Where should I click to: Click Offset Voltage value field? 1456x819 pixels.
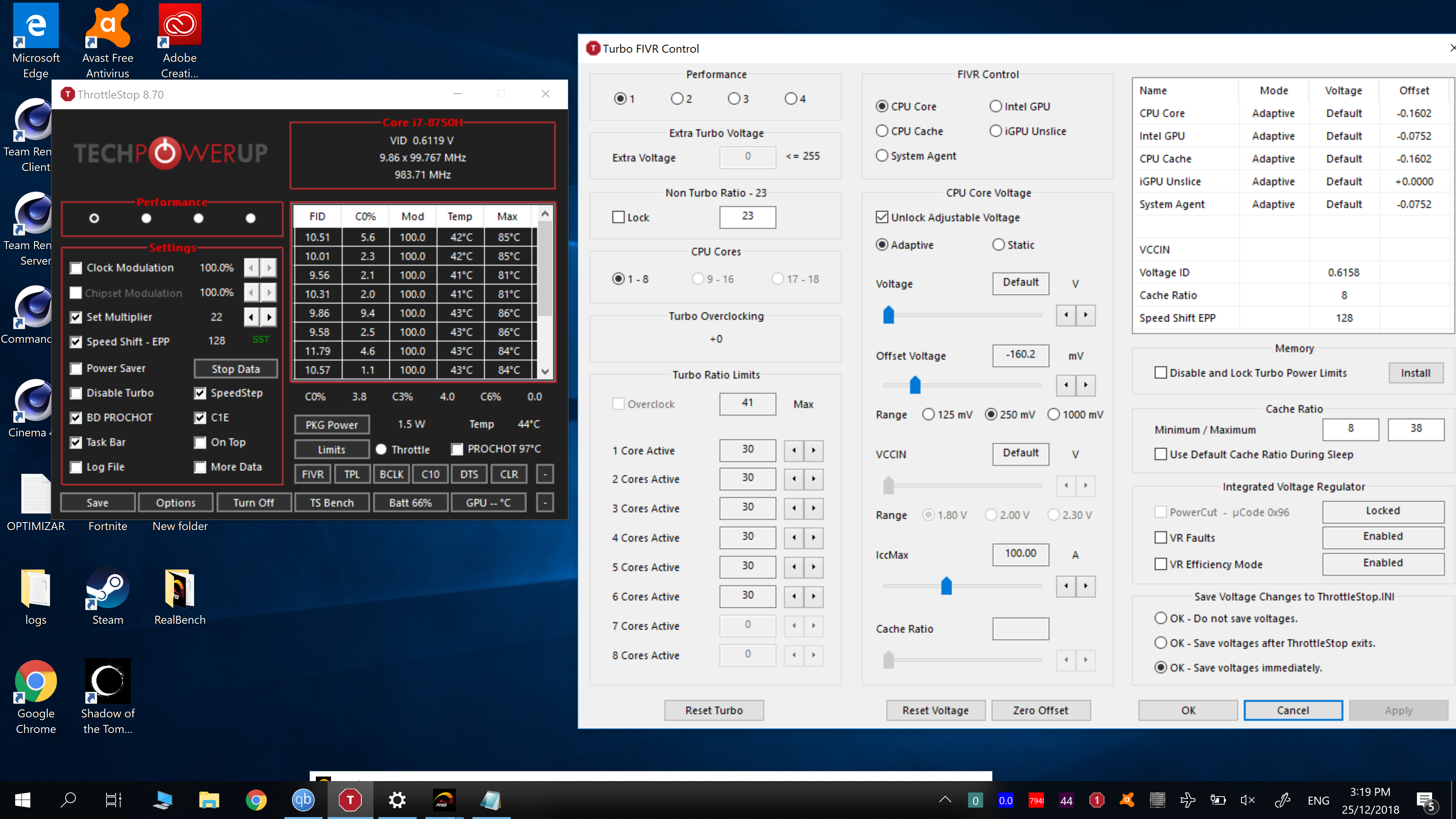tap(1020, 356)
